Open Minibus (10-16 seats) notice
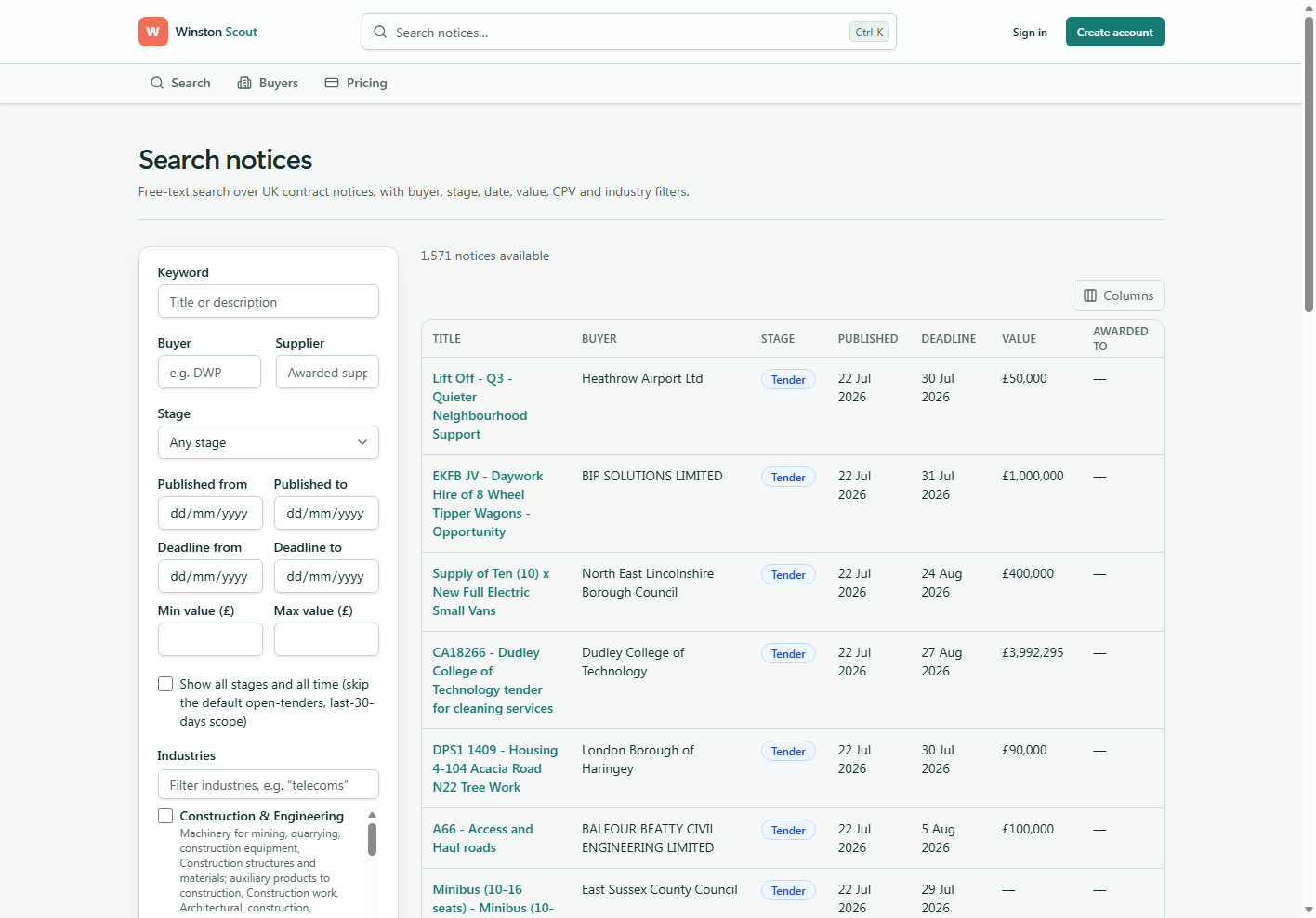 pos(493,898)
